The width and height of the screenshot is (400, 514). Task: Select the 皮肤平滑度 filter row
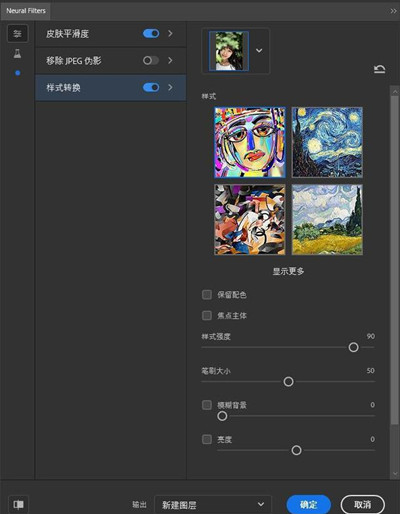110,34
